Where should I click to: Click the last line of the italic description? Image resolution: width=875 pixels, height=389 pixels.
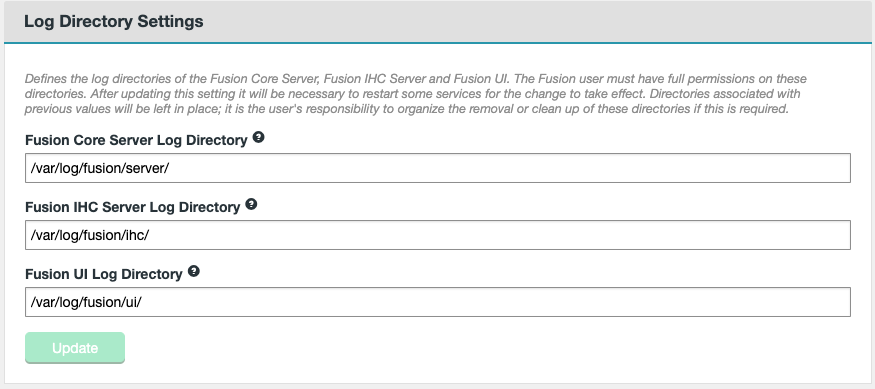coord(406,109)
